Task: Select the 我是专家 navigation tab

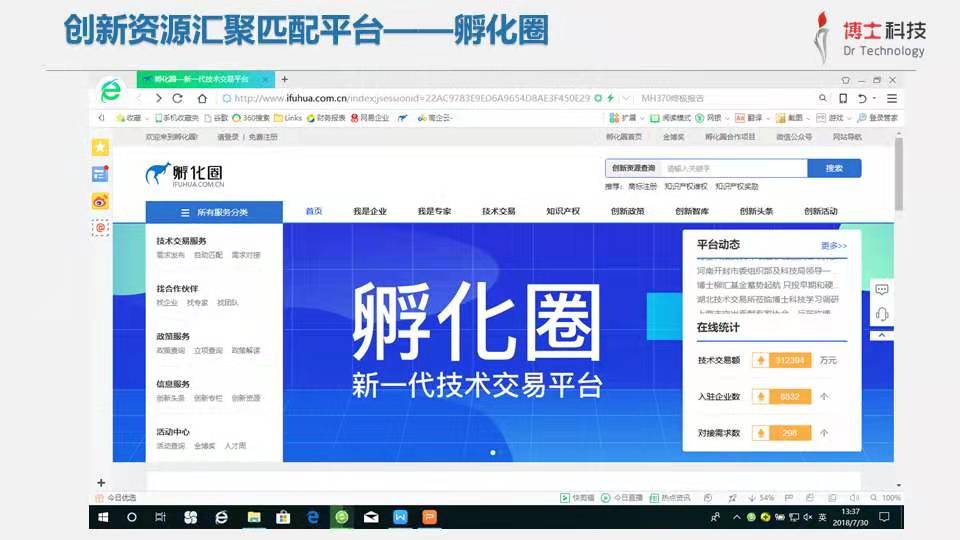Action: tap(434, 211)
